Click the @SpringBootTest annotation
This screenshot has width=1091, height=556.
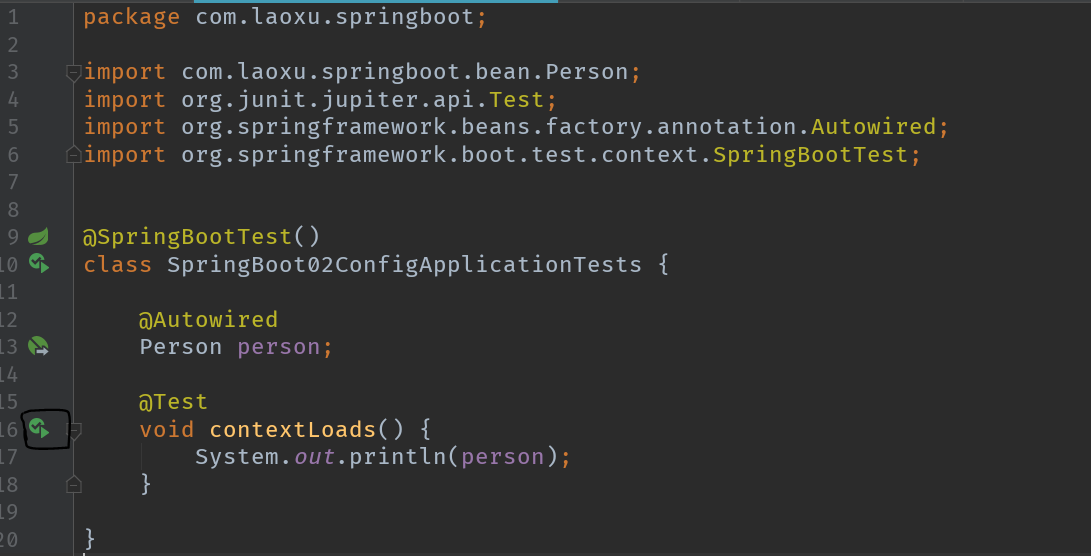[187, 237]
